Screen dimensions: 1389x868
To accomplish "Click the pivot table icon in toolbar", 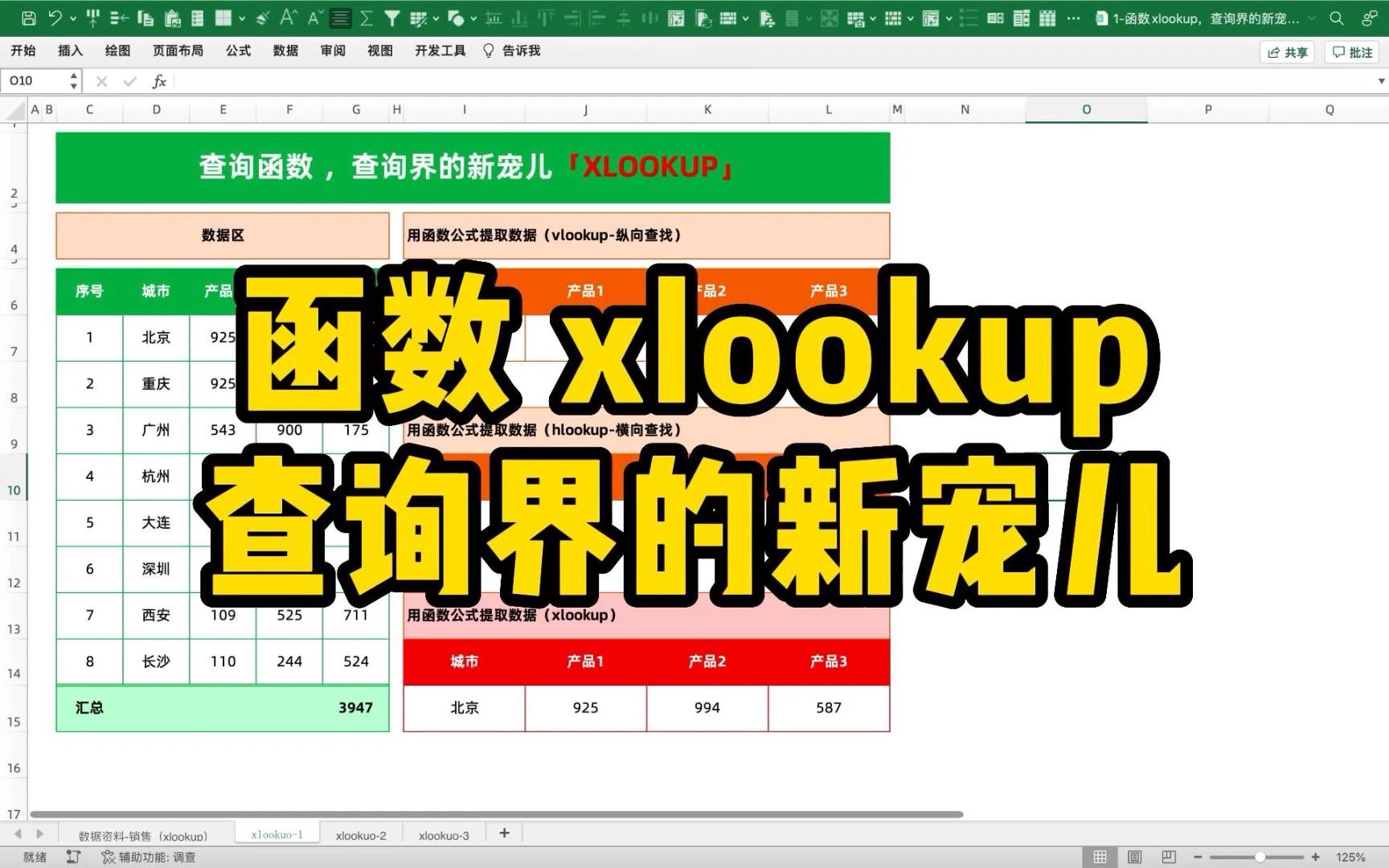I will 676,18.
